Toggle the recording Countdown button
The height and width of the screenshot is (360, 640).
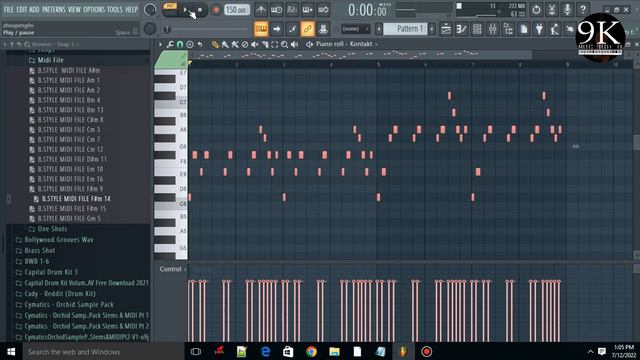[x=292, y=9]
